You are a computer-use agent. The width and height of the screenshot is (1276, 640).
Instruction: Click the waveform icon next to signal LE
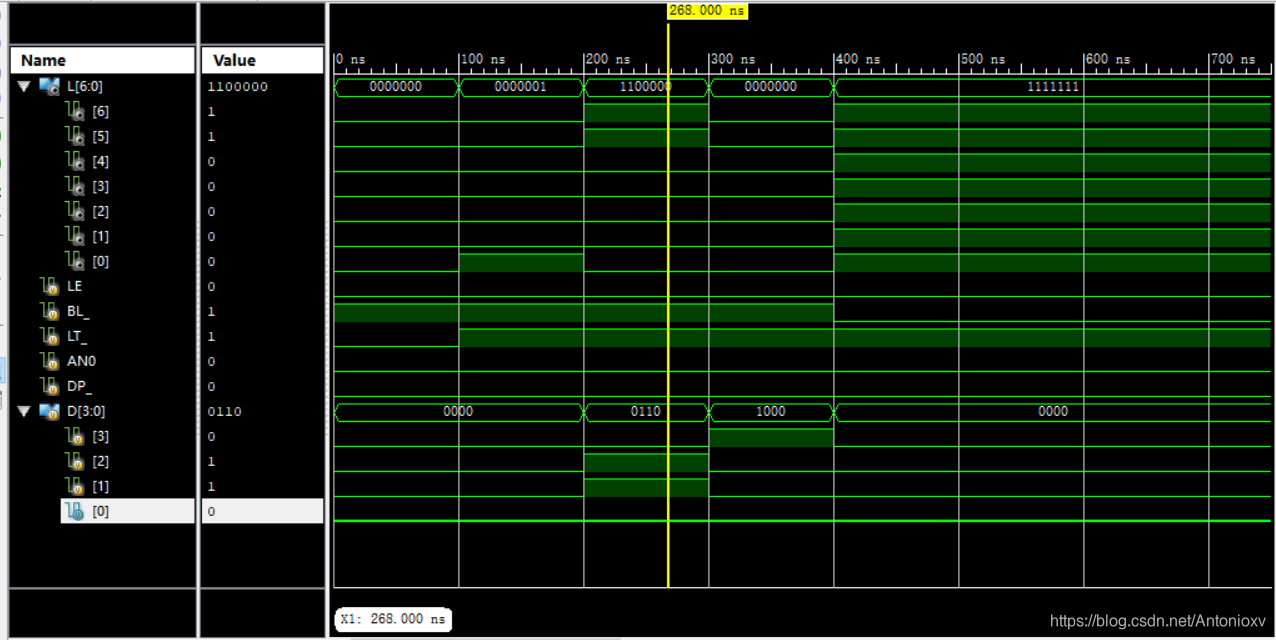coord(50,286)
